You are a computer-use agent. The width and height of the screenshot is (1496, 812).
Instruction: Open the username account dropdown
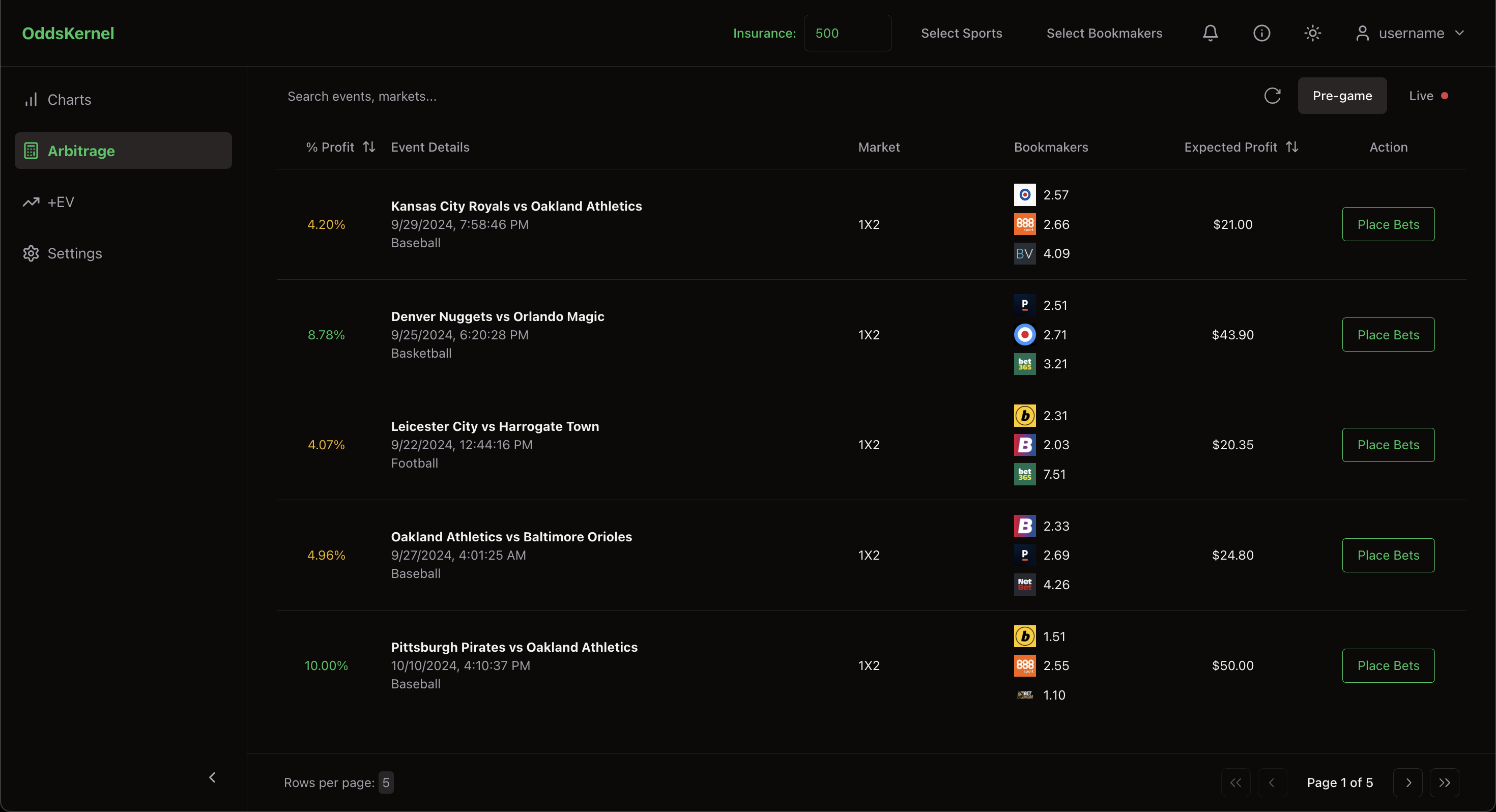point(1410,33)
